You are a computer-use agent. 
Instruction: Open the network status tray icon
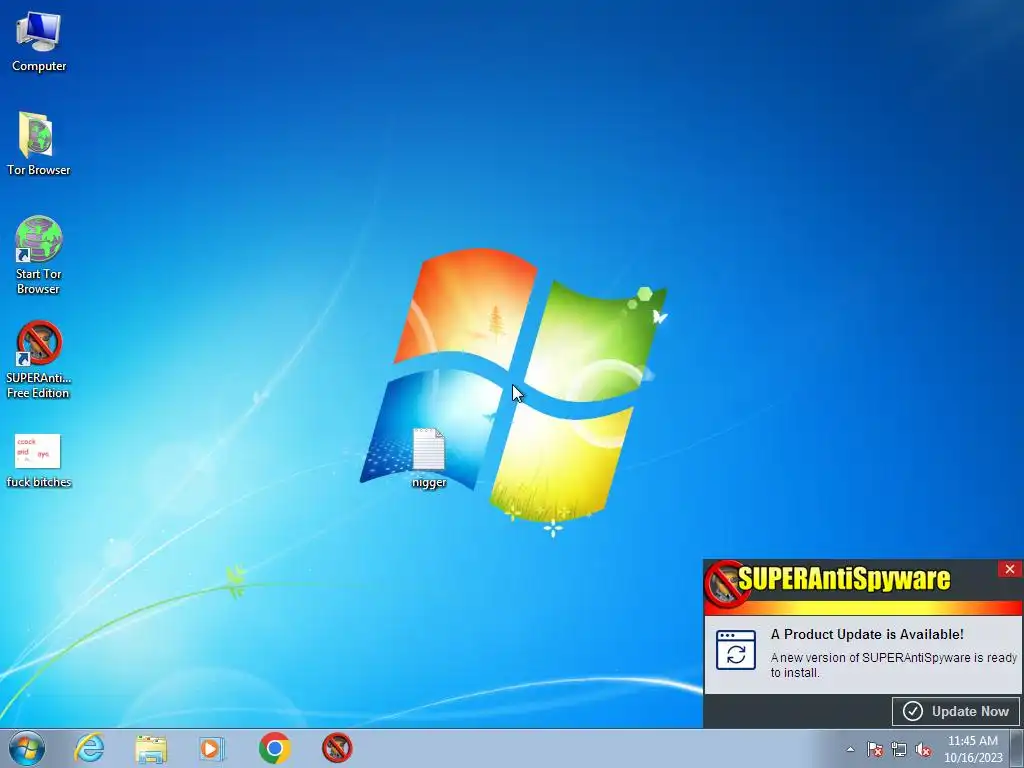coord(899,749)
